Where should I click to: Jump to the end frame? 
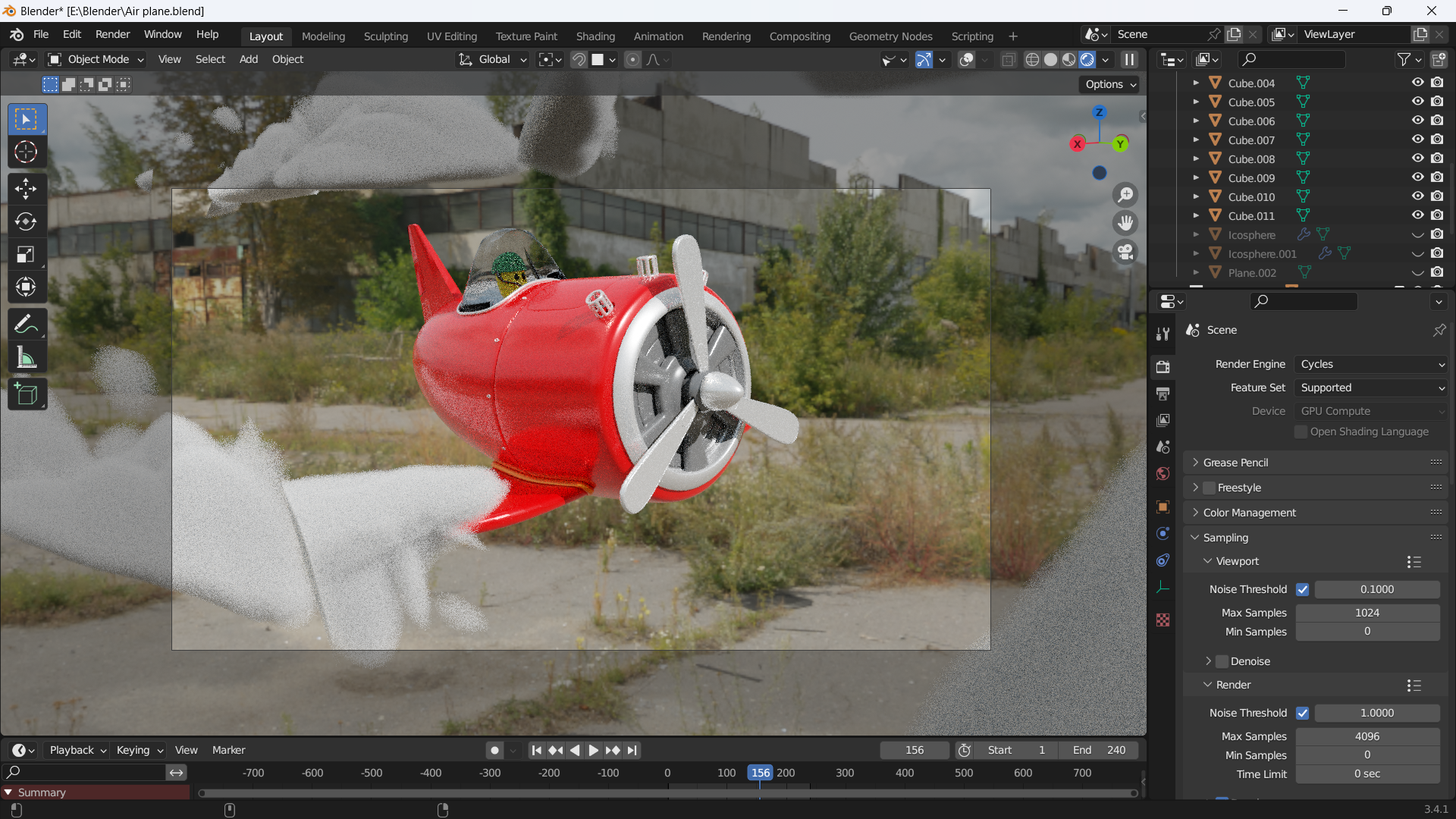pyautogui.click(x=632, y=750)
